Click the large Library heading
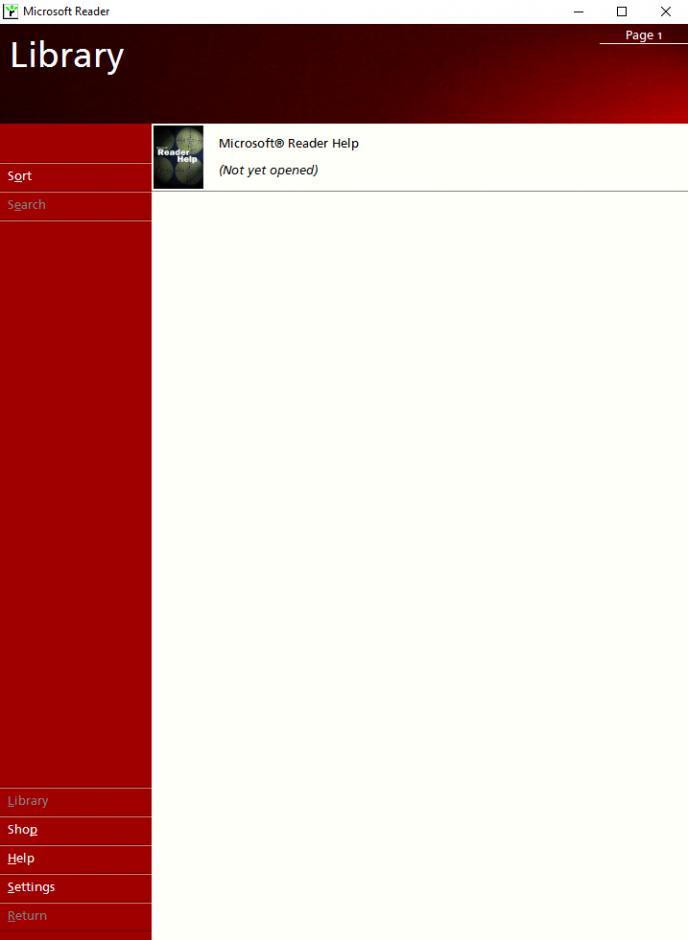 [67, 56]
